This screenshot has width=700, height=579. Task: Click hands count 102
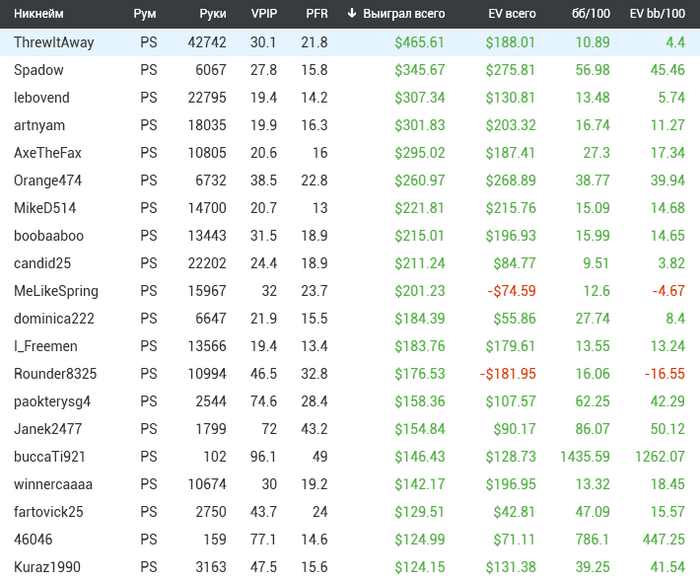[x=215, y=457]
